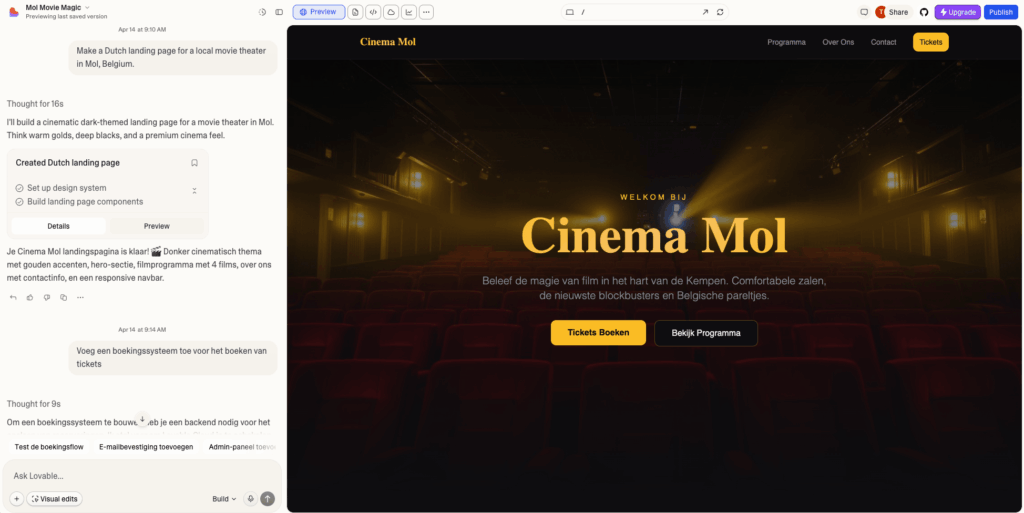
Task: Open the Build mode dropdown
Action: pos(224,499)
